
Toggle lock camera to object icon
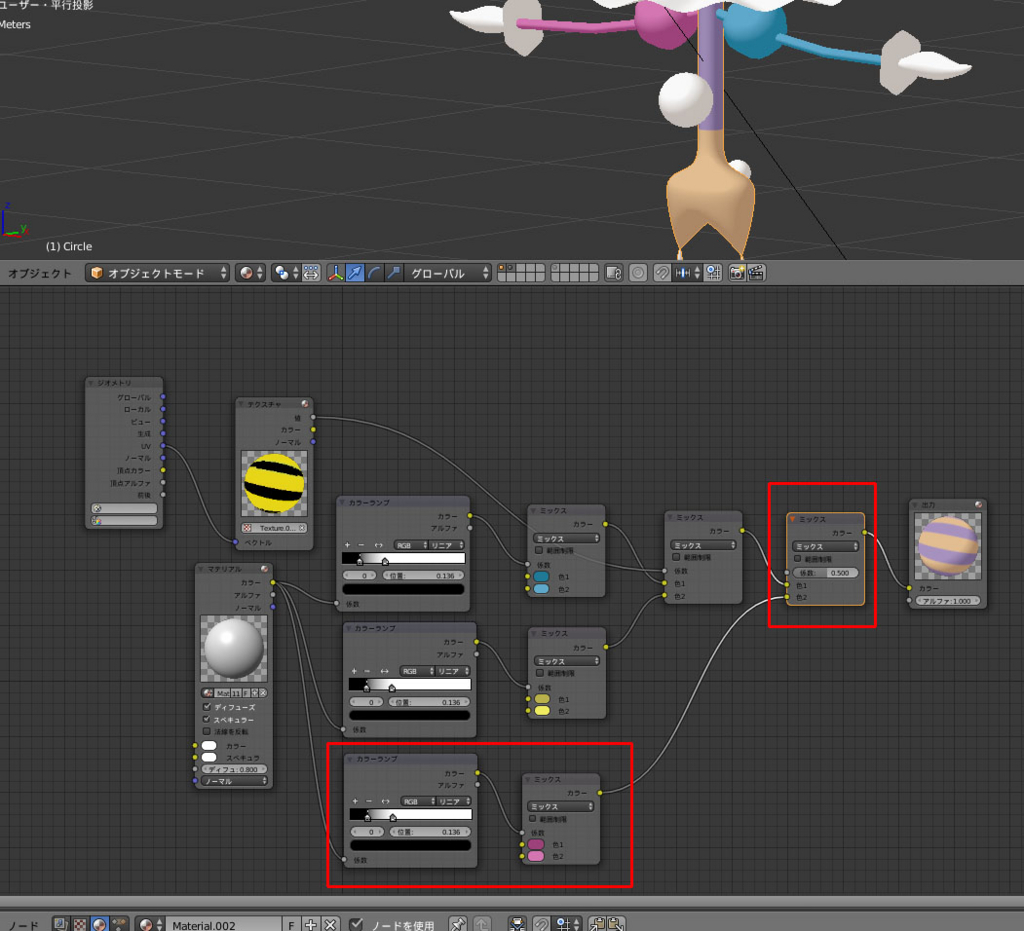tap(614, 273)
